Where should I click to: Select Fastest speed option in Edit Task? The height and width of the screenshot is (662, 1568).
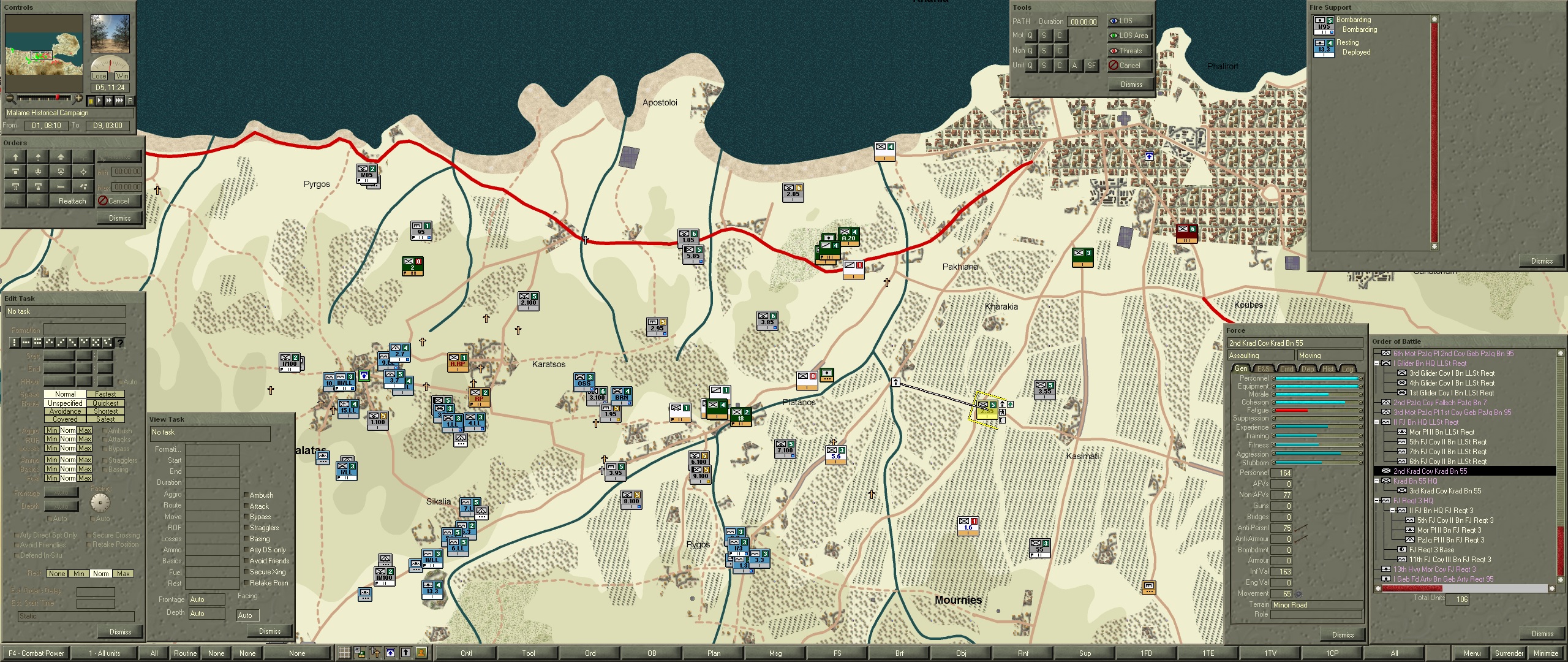click(105, 394)
